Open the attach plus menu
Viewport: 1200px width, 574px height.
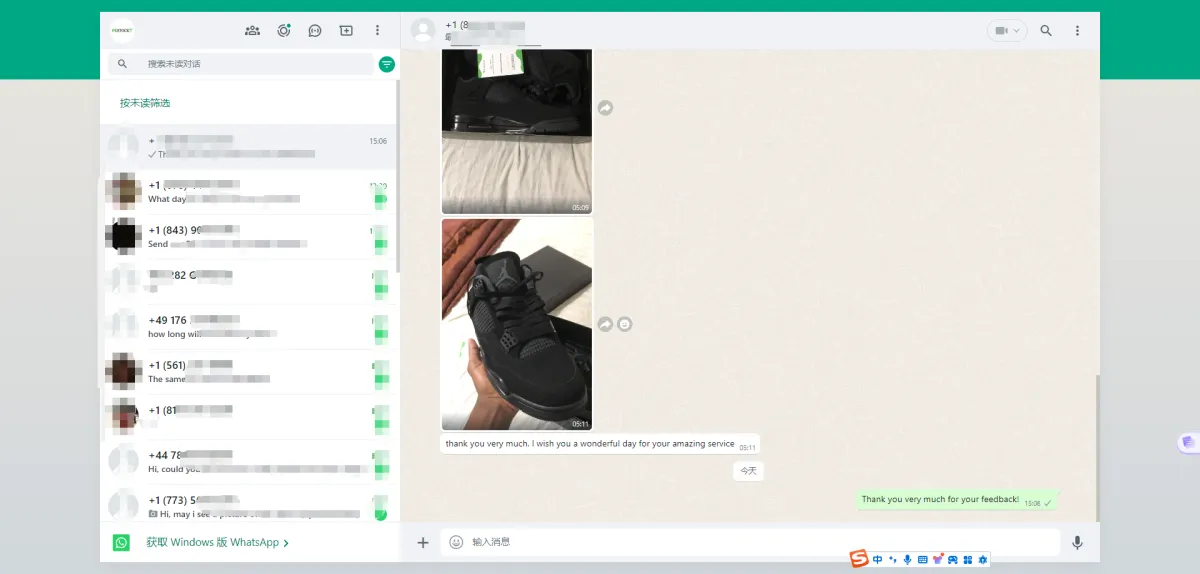423,542
